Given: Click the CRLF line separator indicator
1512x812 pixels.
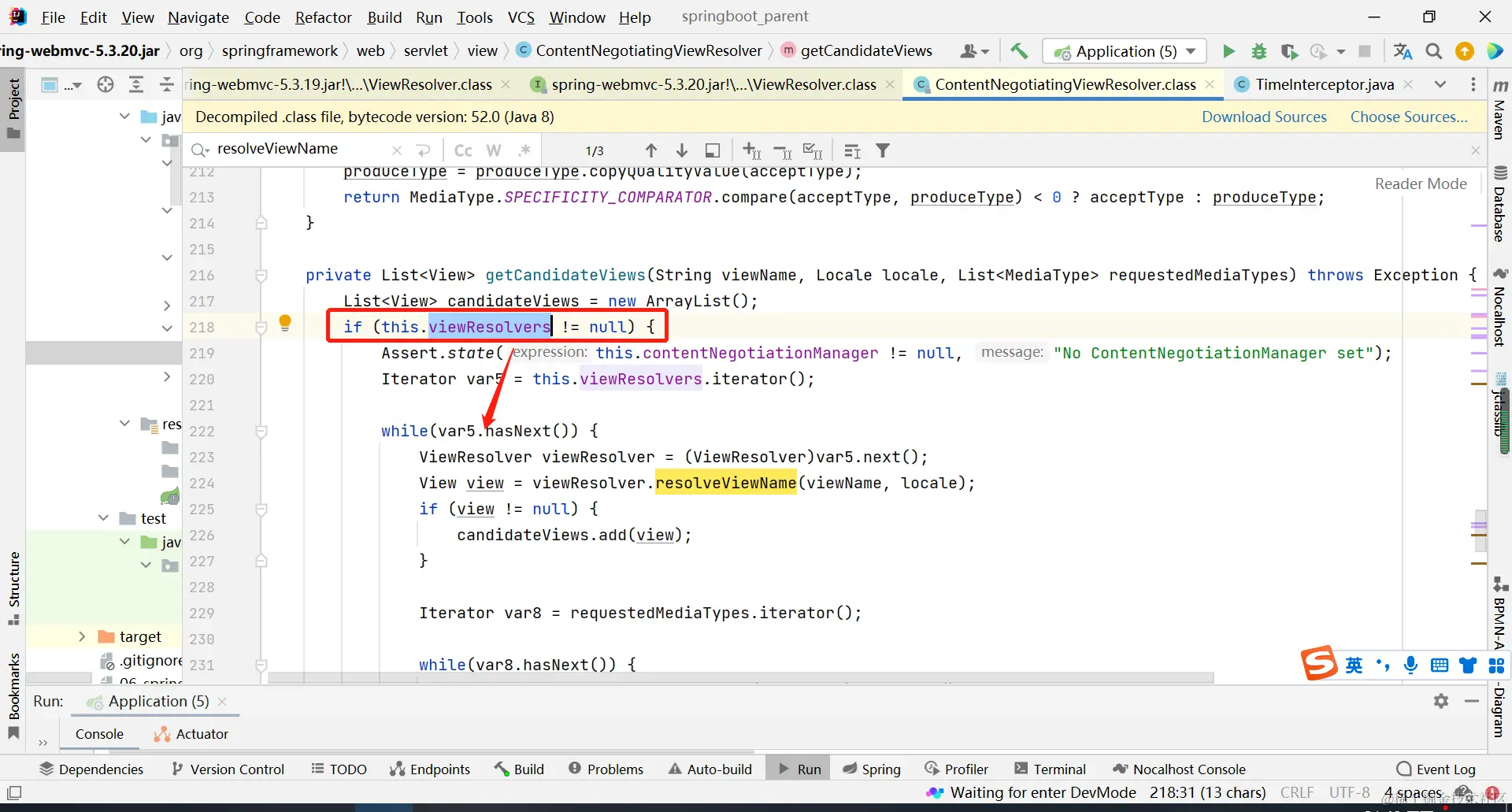Looking at the screenshot, I should pyautogui.click(x=1297, y=792).
